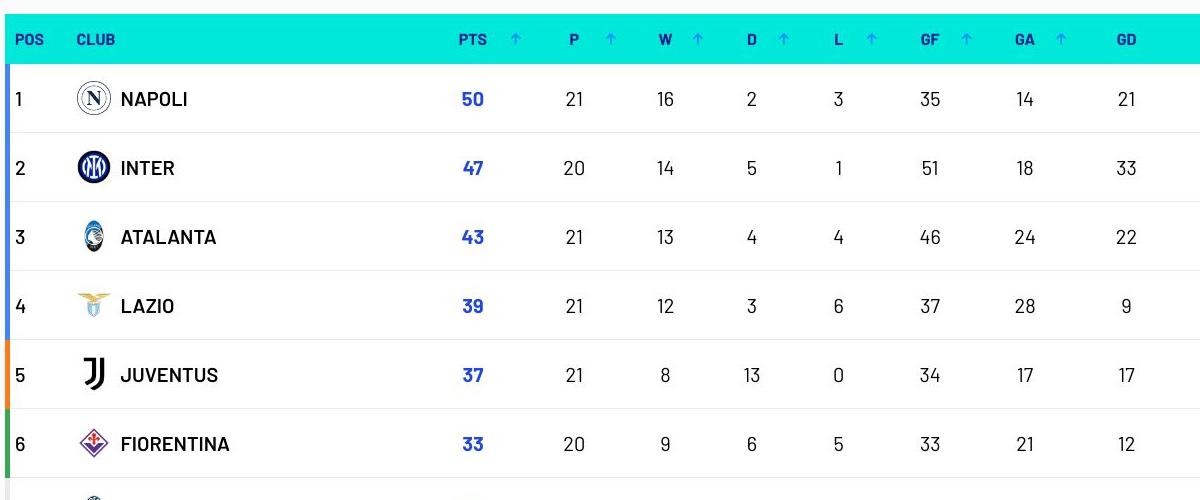This screenshot has height=500, width=1200.
Task: Sort by played using P arrow
Action: click(611, 39)
